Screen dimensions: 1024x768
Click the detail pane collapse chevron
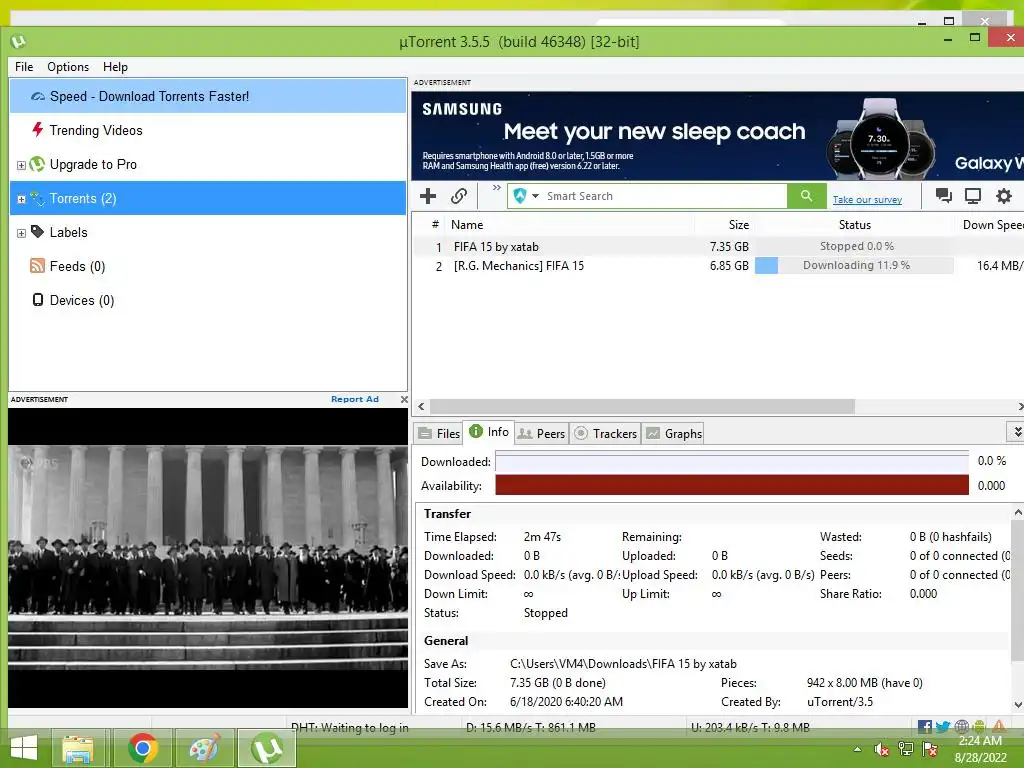1016,432
